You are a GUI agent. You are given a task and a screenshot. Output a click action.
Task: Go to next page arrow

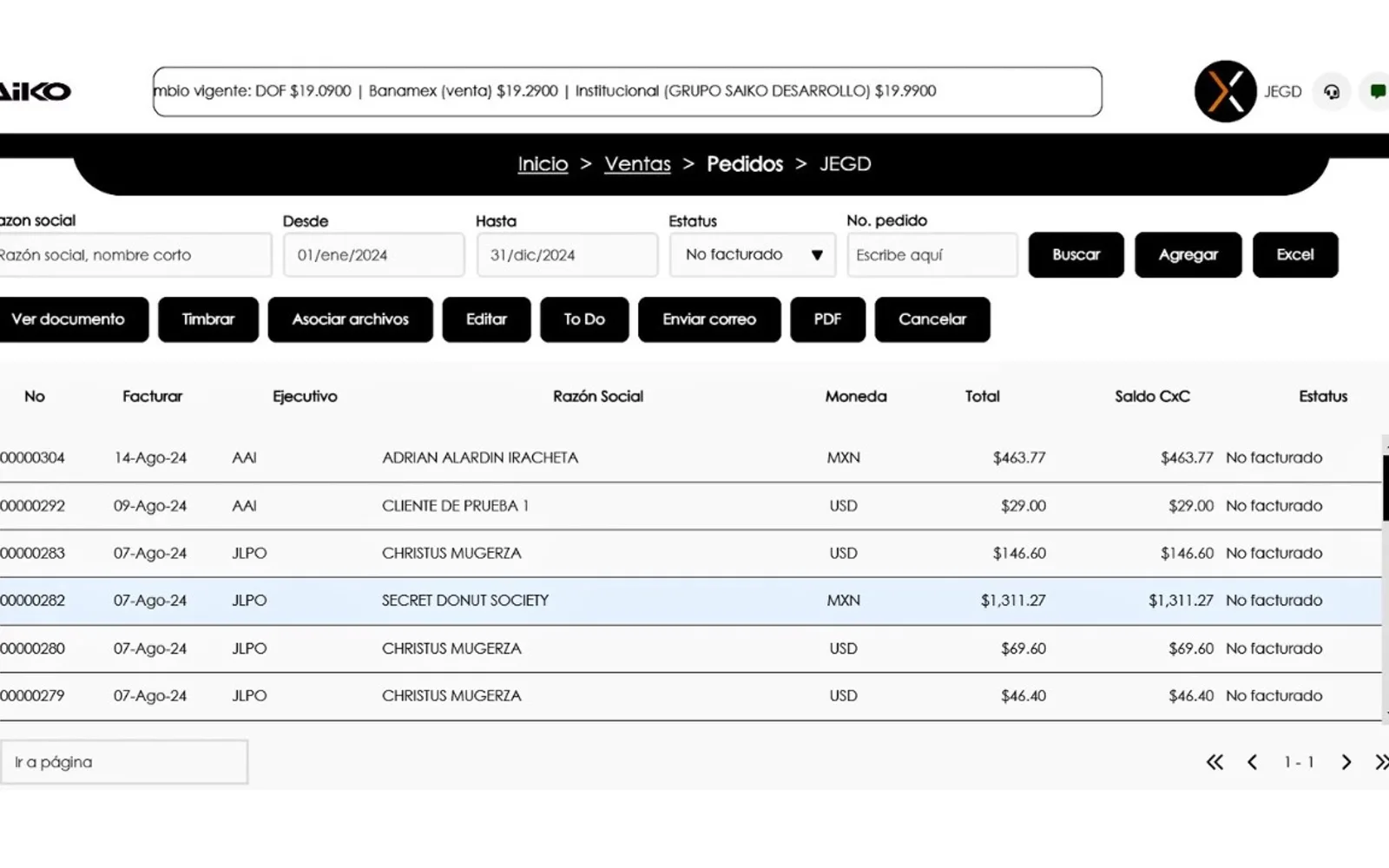point(1346,762)
